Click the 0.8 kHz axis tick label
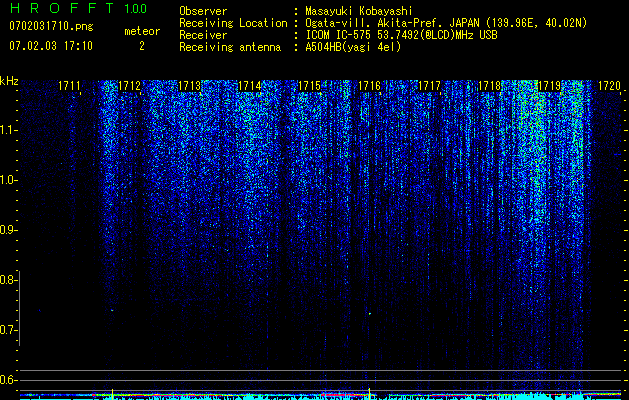Screen dimensions: 629x400 (x=8, y=280)
